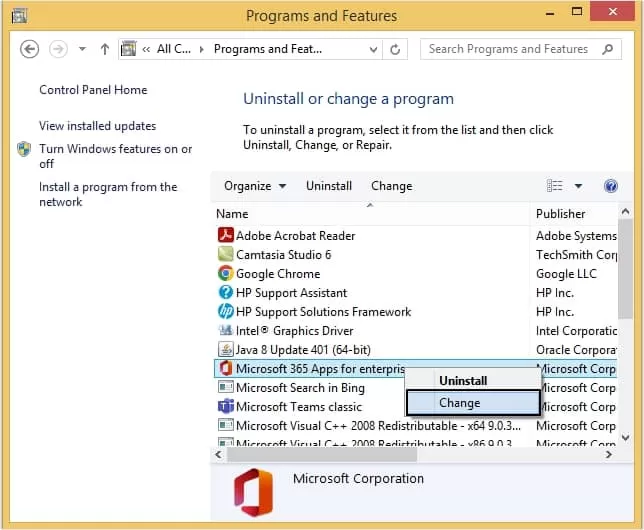
Task: Select the Microsoft Teams classic icon
Action: (225, 406)
